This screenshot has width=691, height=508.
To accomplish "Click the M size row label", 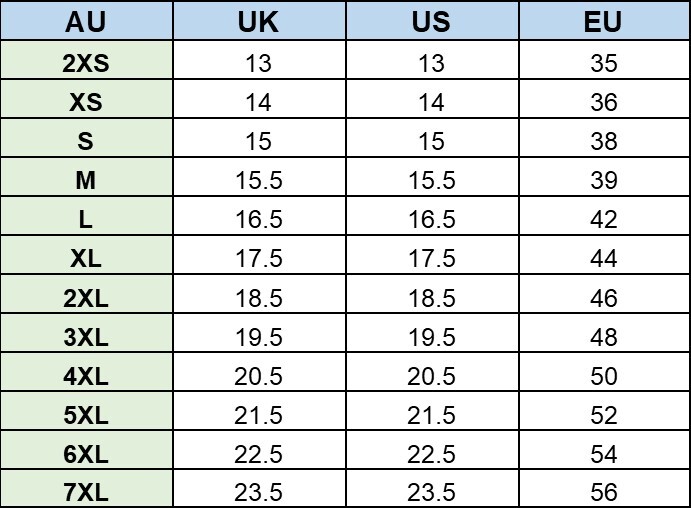I will coord(86,177).
